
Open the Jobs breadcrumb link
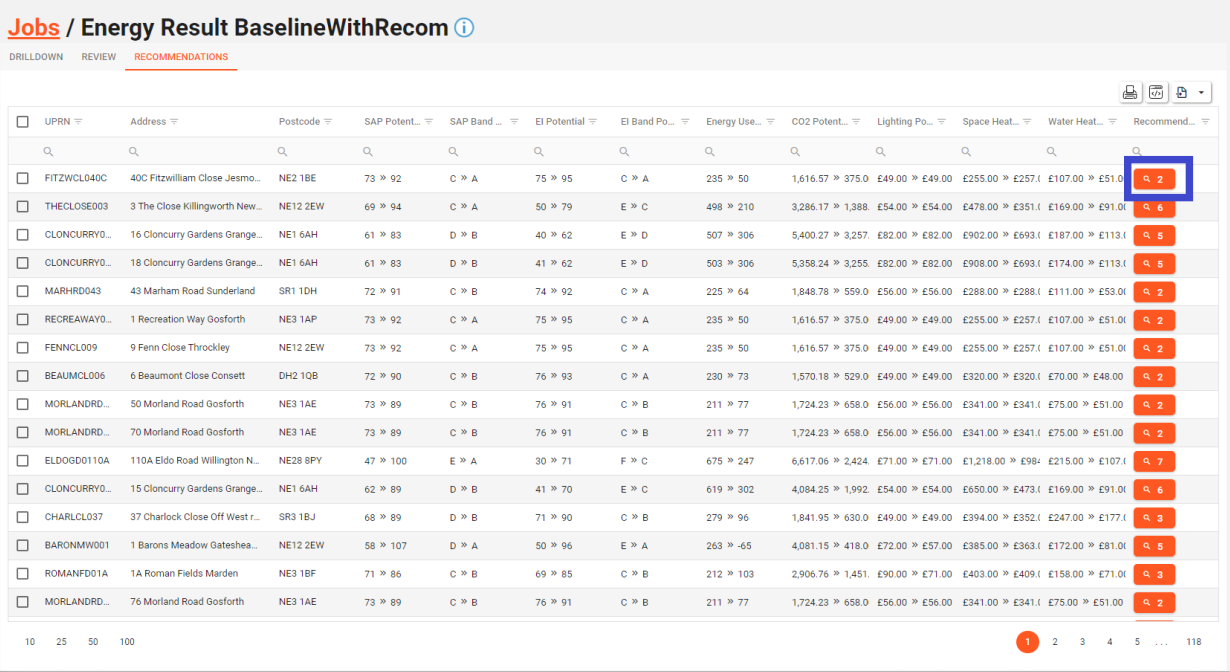click(x=33, y=28)
